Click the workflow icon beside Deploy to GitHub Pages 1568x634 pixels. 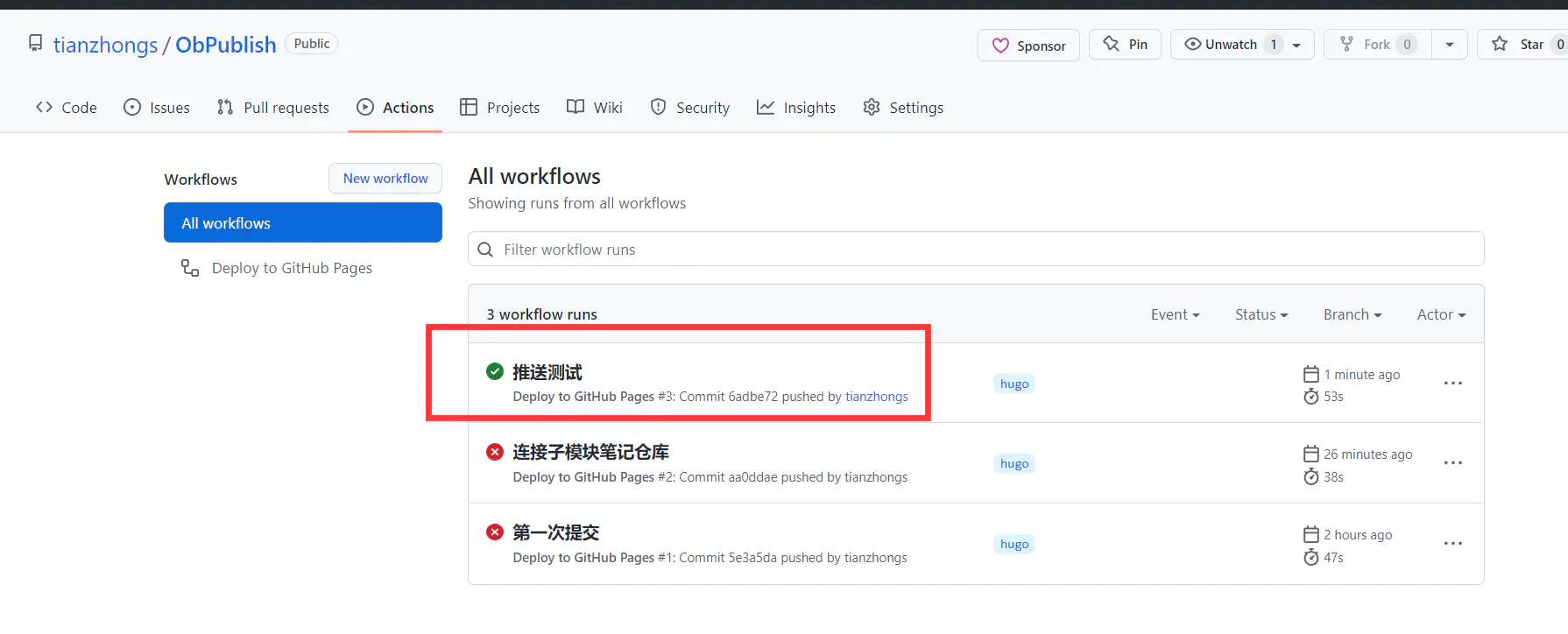[190, 268]
